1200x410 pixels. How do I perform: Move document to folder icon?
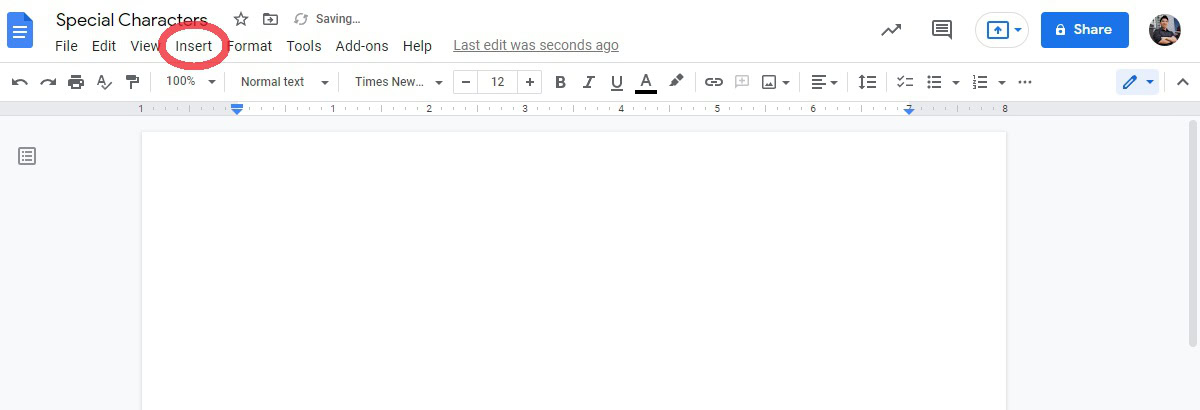(270, 19)
